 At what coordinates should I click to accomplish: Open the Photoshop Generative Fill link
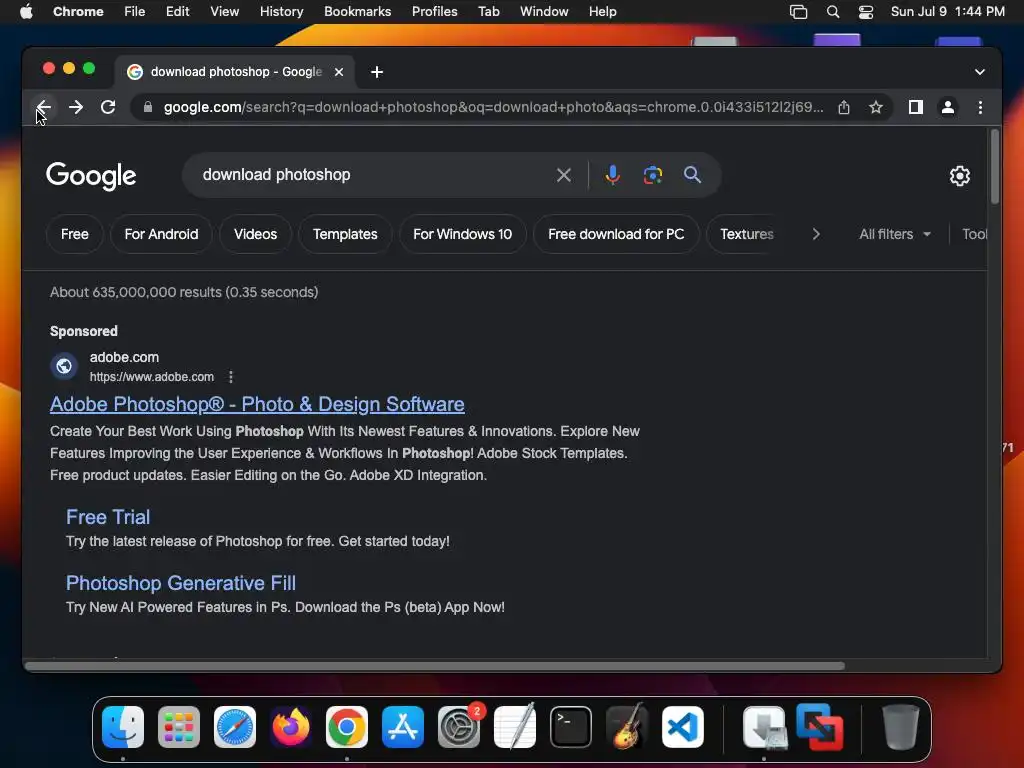click(181, 583)
